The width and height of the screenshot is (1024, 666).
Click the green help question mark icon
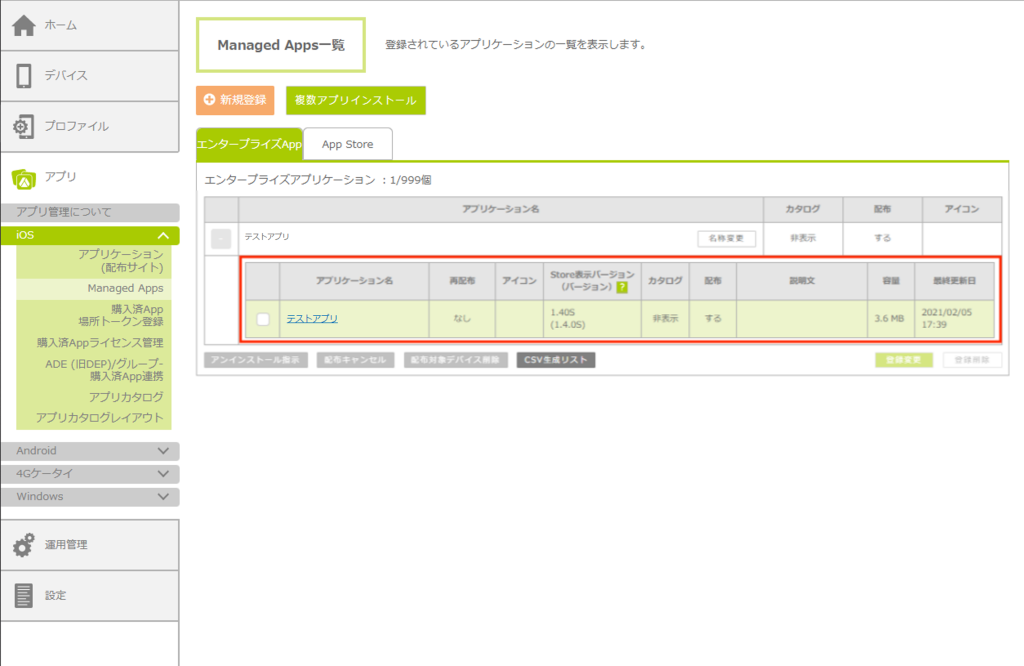click(x=622, y=287)
